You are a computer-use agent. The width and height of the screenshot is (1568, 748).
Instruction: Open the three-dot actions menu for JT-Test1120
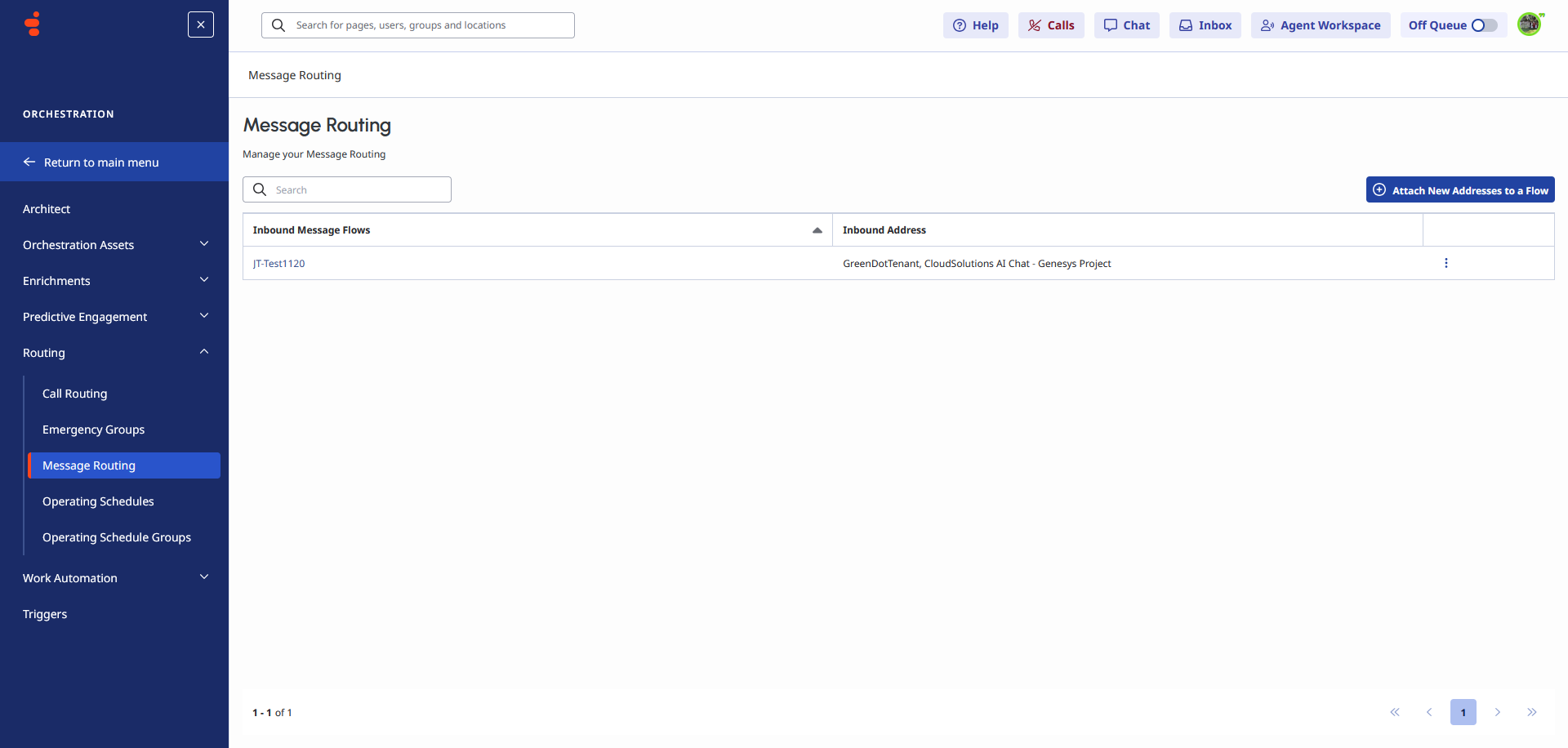coord(1445,263)
